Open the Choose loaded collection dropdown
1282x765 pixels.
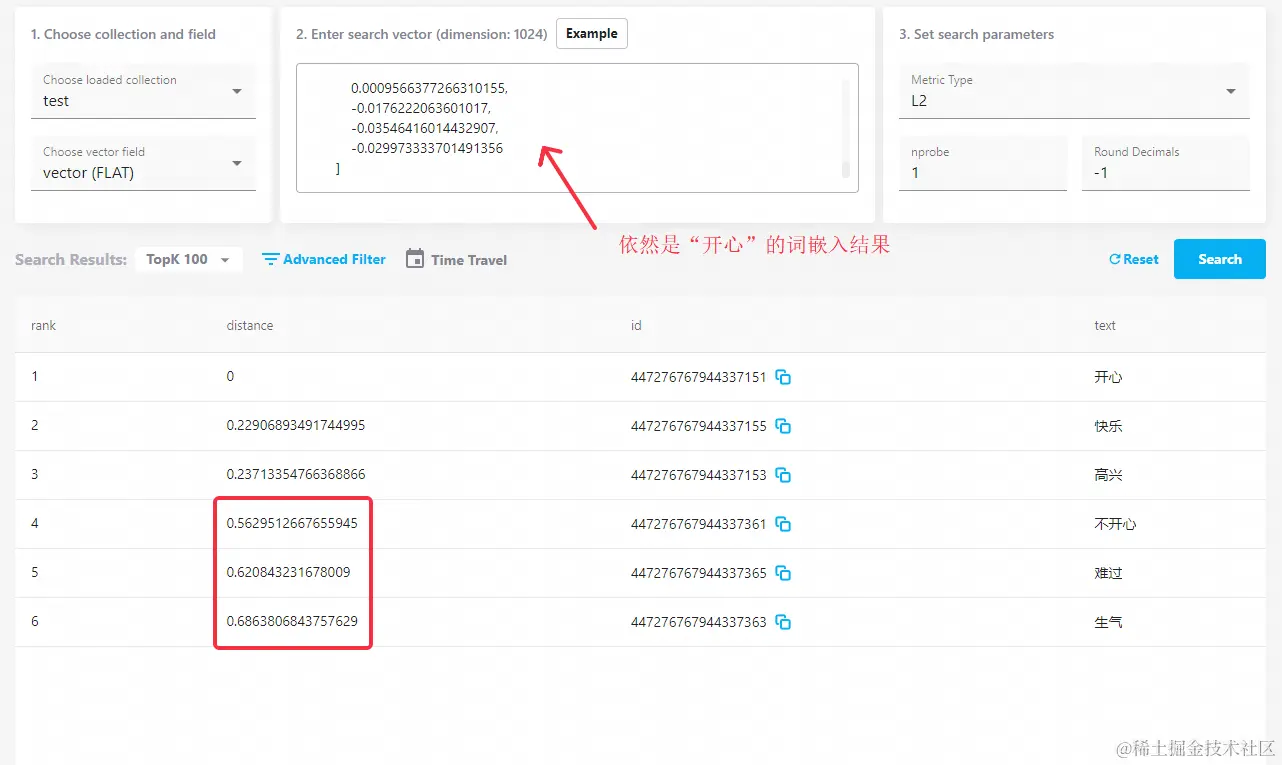pos(143,91)
